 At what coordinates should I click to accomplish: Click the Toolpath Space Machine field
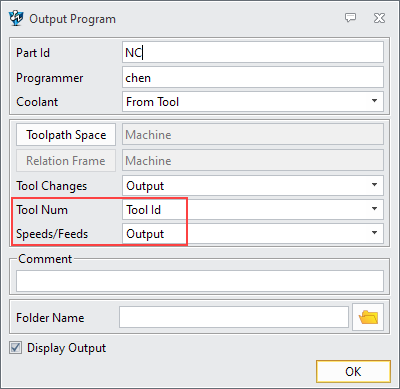[x=253, y=135]
